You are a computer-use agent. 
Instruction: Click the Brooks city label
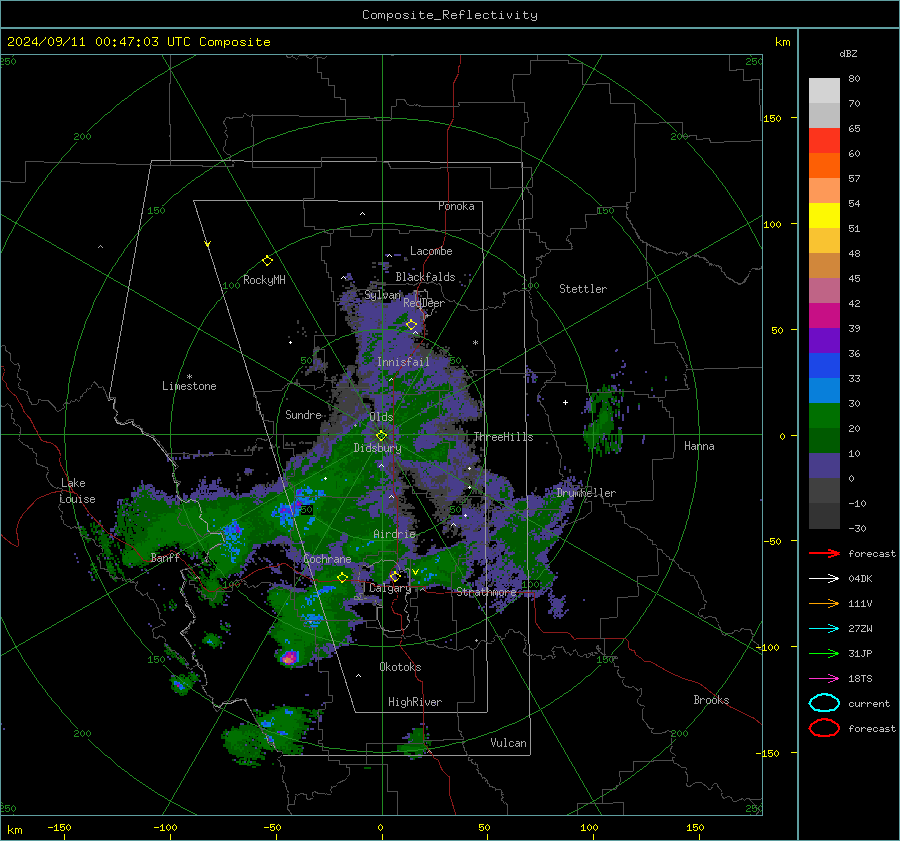point(711,700)
